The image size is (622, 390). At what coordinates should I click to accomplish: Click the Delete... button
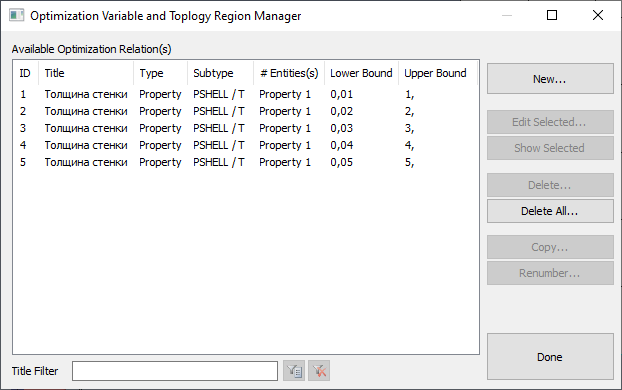(550, 185)
